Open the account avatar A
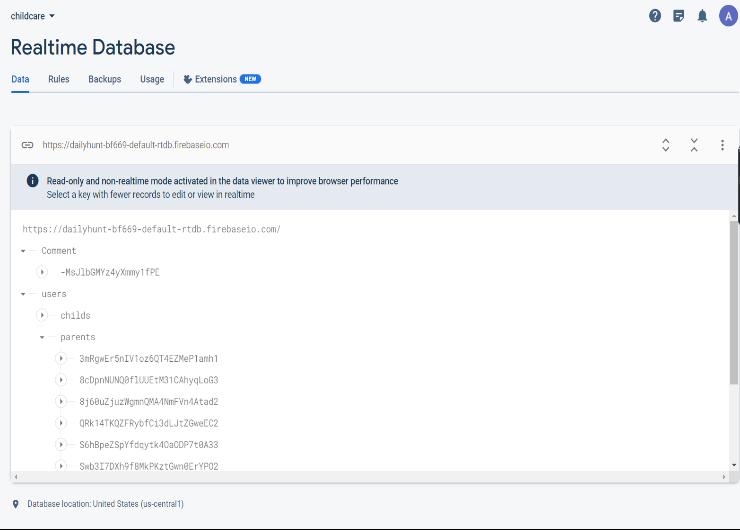Image resolution: width=740 pixels, height=530 pixels. click(728, 16)
